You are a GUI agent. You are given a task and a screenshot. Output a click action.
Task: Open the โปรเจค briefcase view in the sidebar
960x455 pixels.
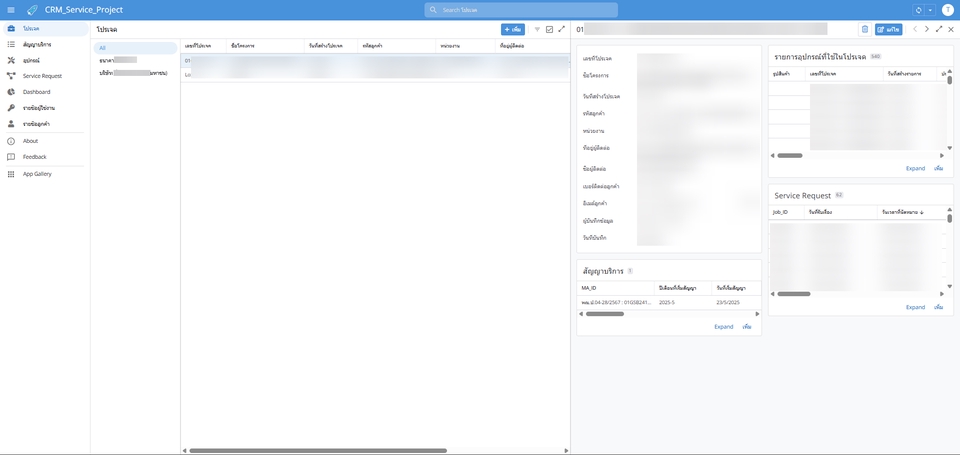tap(45, 29)
